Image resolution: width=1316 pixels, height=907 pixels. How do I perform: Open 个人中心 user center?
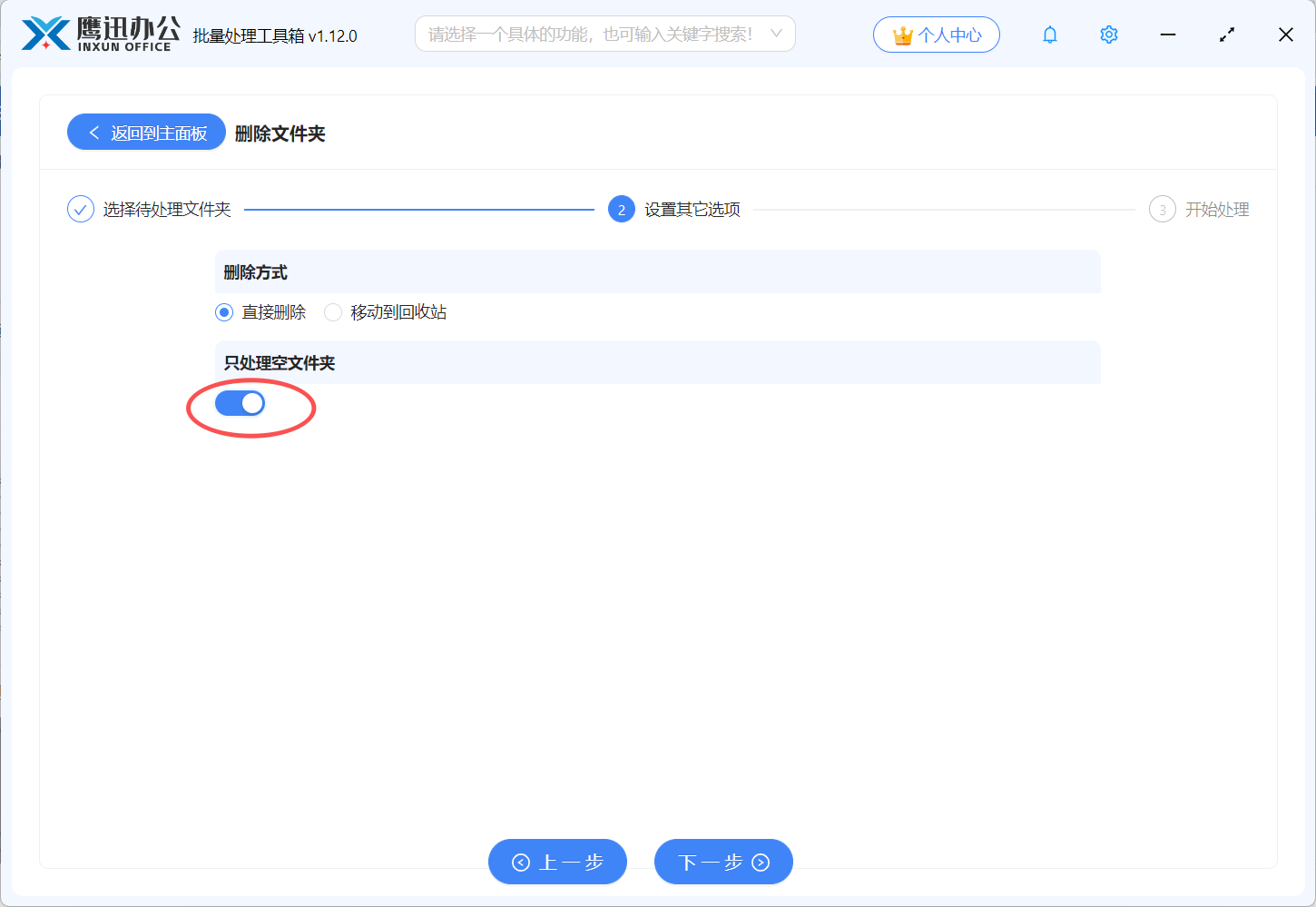pos(936,35)
